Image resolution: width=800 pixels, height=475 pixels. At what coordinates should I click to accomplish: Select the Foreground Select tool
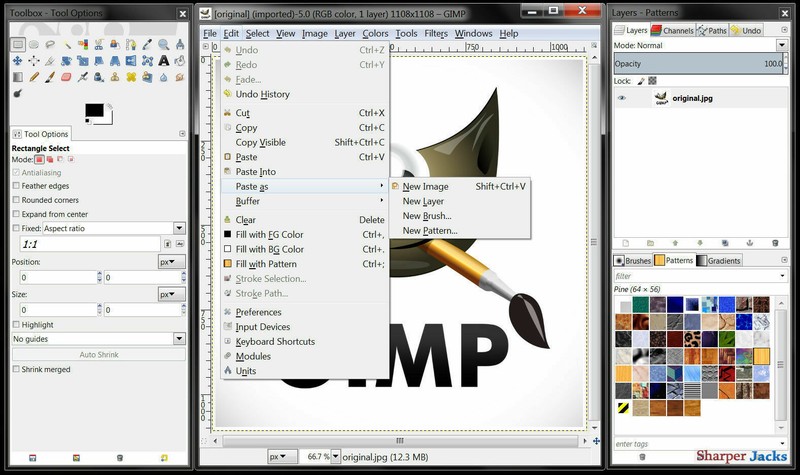pyautogui.click(x=115, y=44)
